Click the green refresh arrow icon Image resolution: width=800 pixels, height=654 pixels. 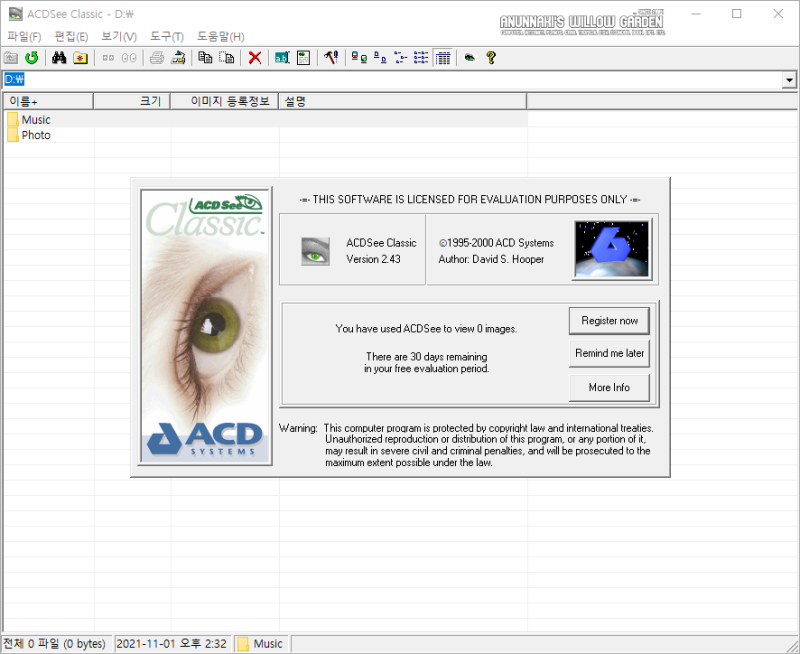32,58
